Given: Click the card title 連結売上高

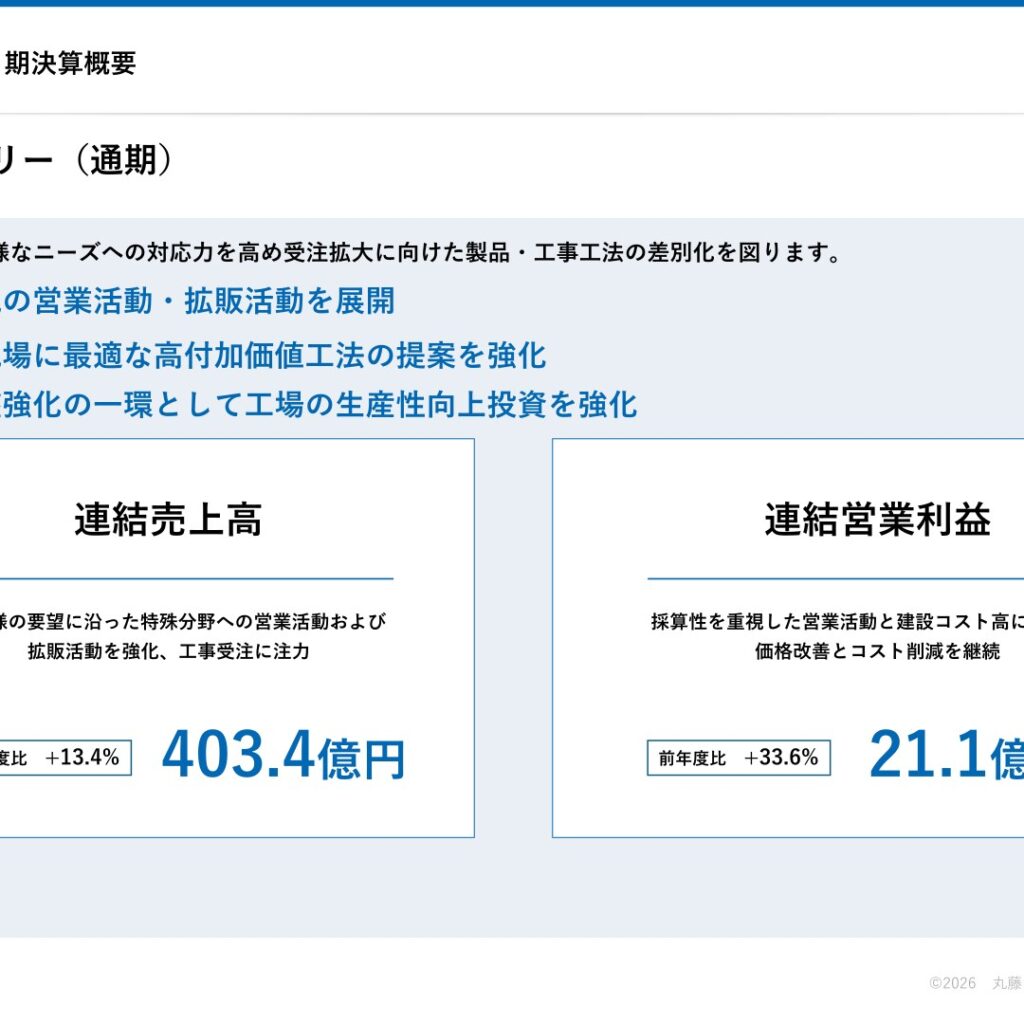Looking at the screenshot, I should 168,520.
